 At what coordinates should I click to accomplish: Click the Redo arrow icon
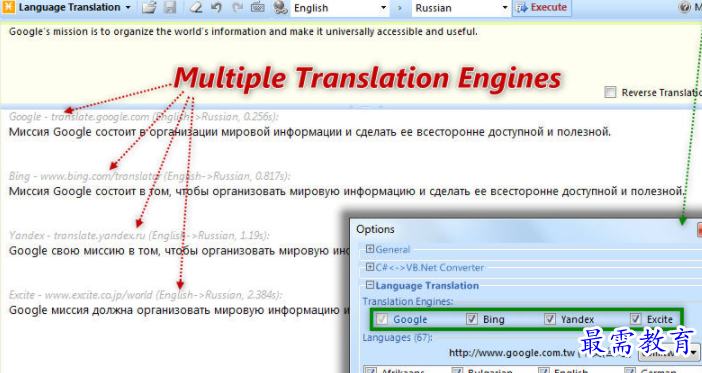pos(237,8)
